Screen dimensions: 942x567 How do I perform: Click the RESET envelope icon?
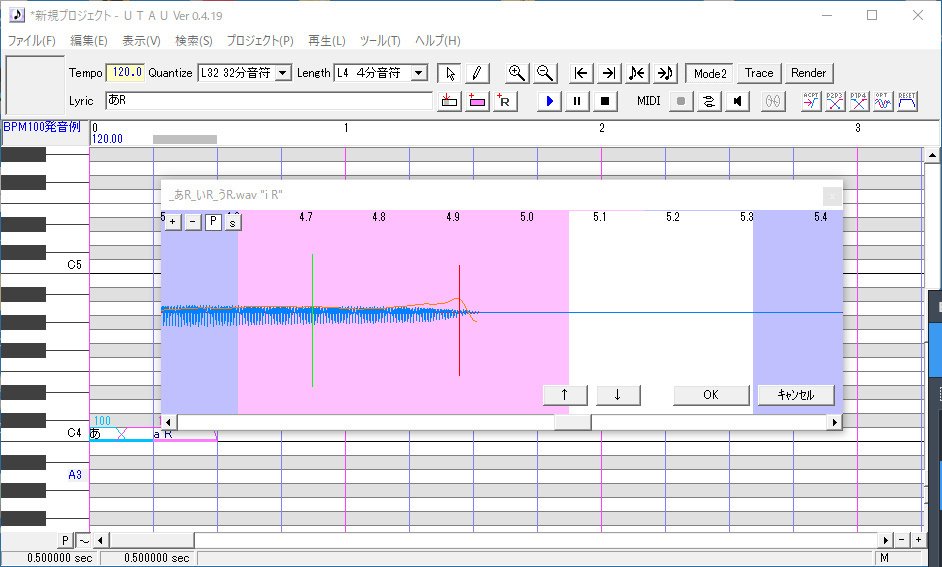coord(907,101)
